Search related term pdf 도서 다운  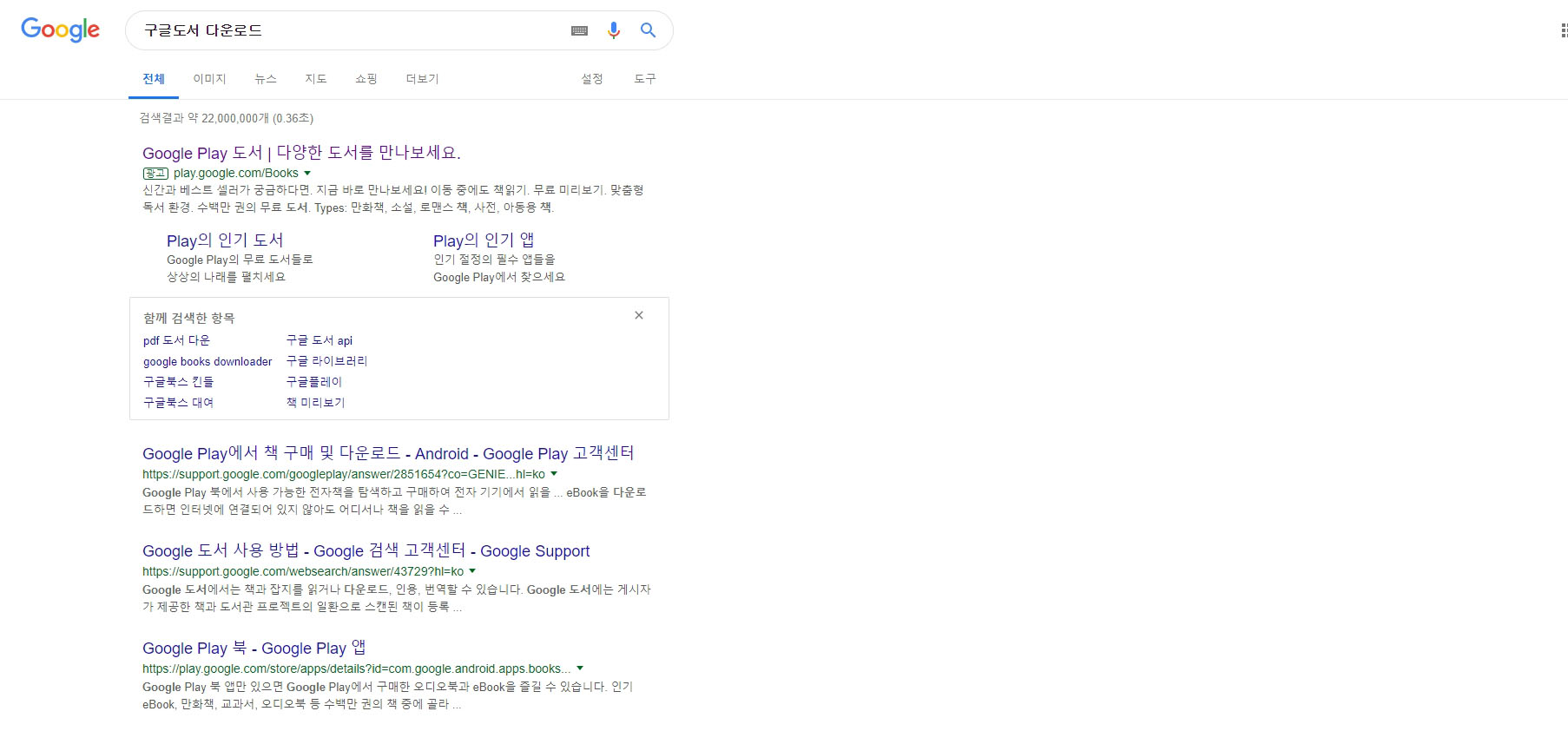(176, 340)
